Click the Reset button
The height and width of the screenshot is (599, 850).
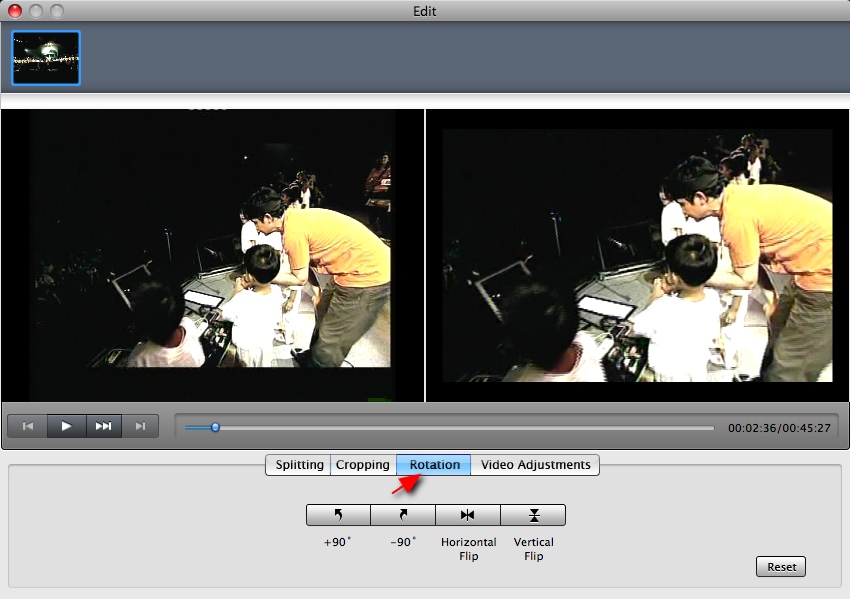click(781, 566)
